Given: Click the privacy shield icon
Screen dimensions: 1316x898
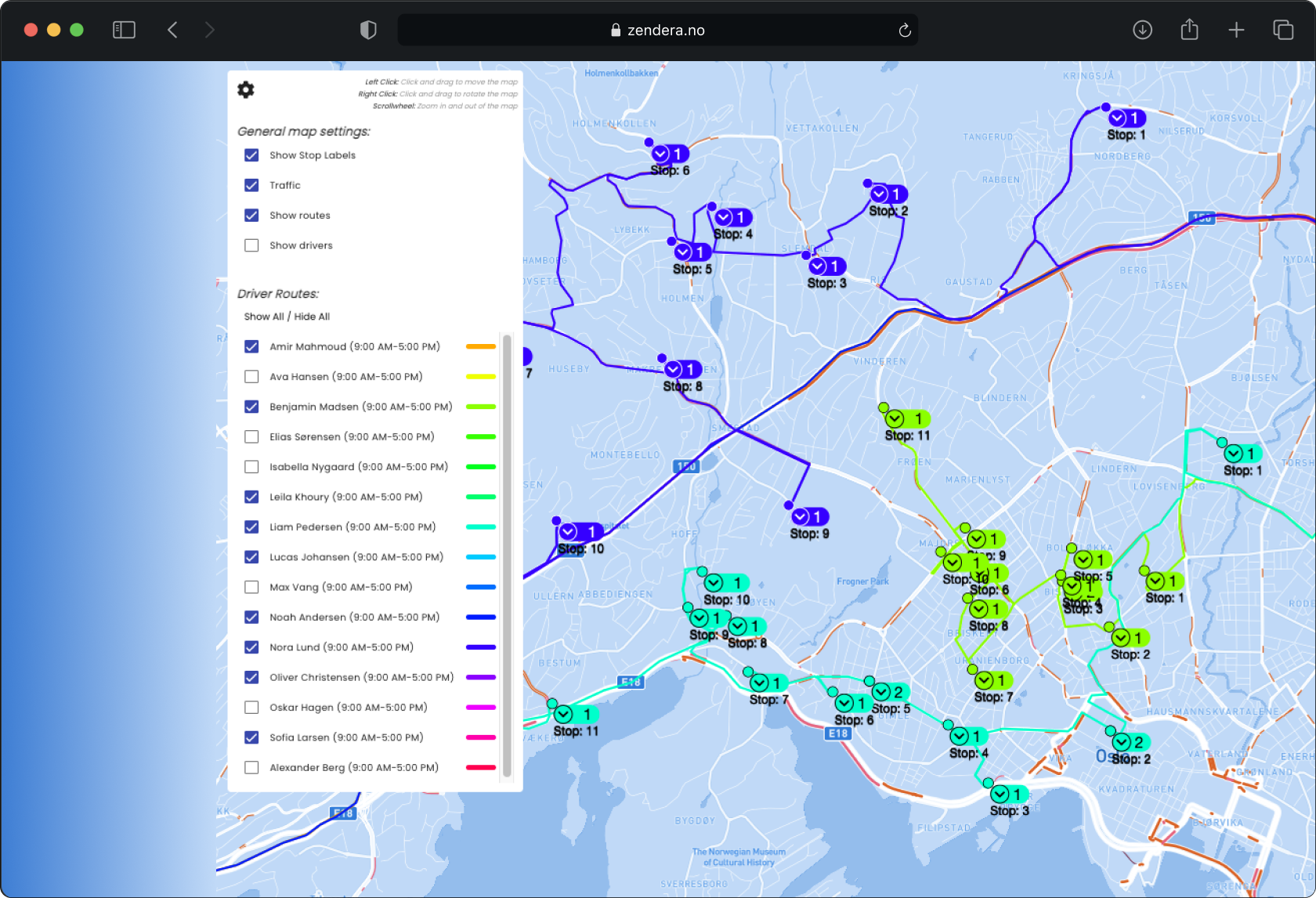Looking at the screenshot, I should click(368, 30).
